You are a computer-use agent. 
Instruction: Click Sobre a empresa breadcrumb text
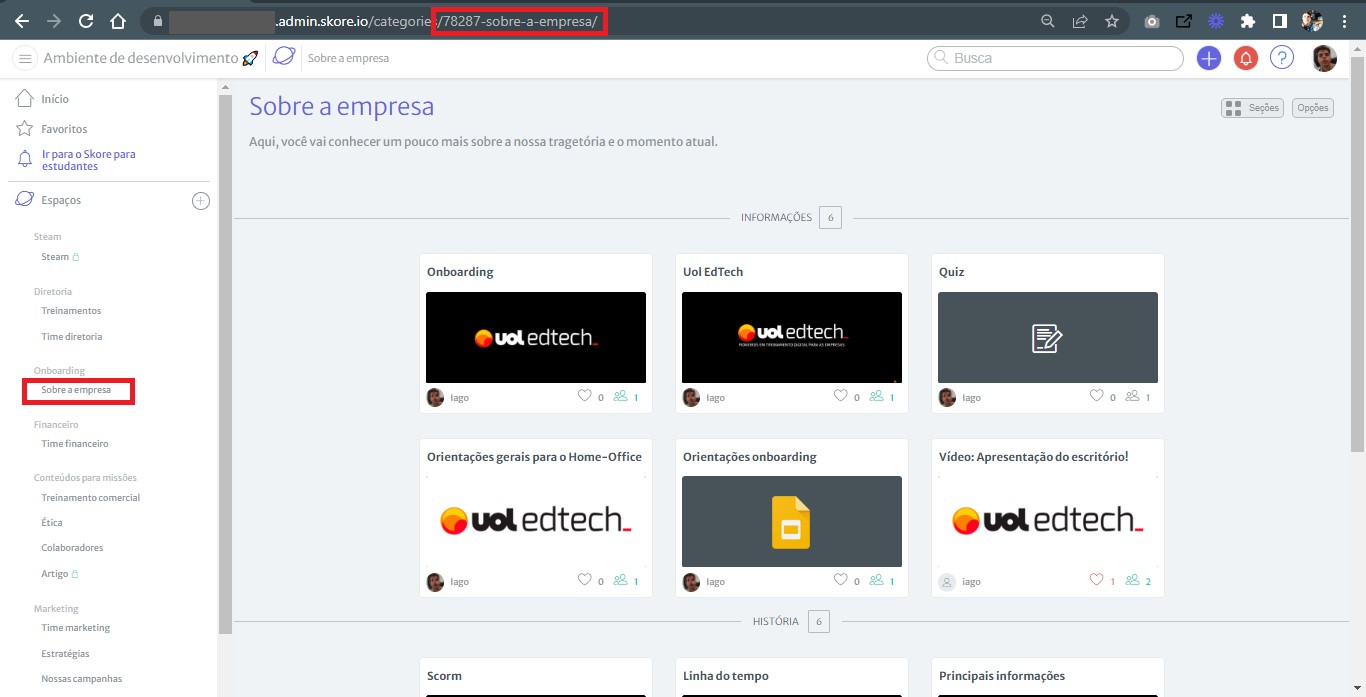pyautogui.click(x=348, y=58)
